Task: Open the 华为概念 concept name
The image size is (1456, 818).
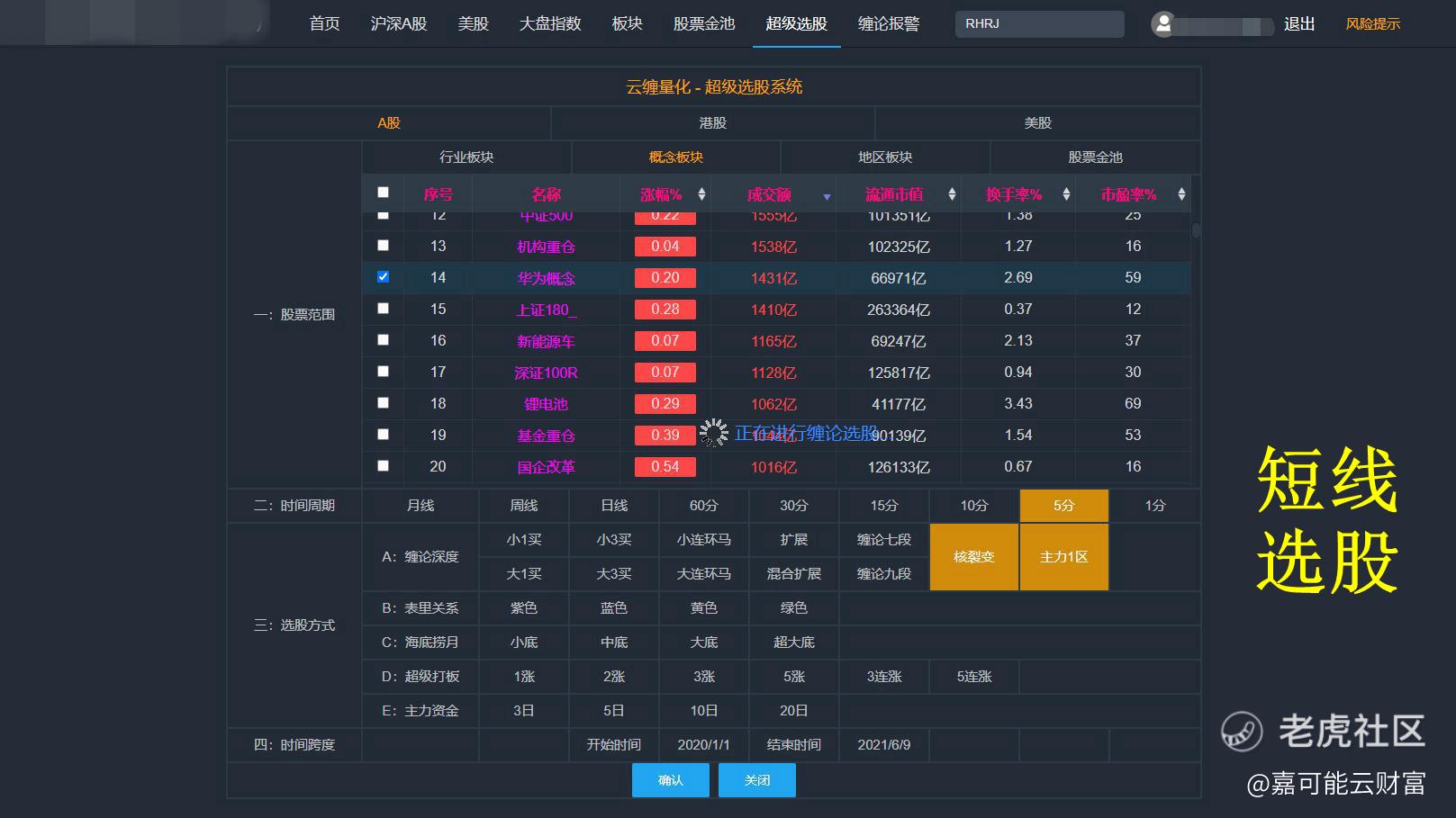Action: pyautogui.click(x=546, y=278)
